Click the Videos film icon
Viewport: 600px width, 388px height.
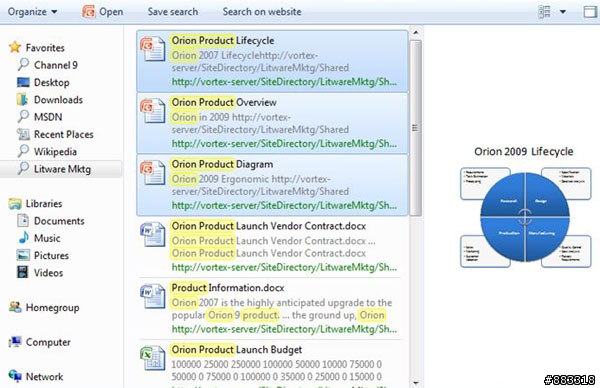click(x=23, y=272)
